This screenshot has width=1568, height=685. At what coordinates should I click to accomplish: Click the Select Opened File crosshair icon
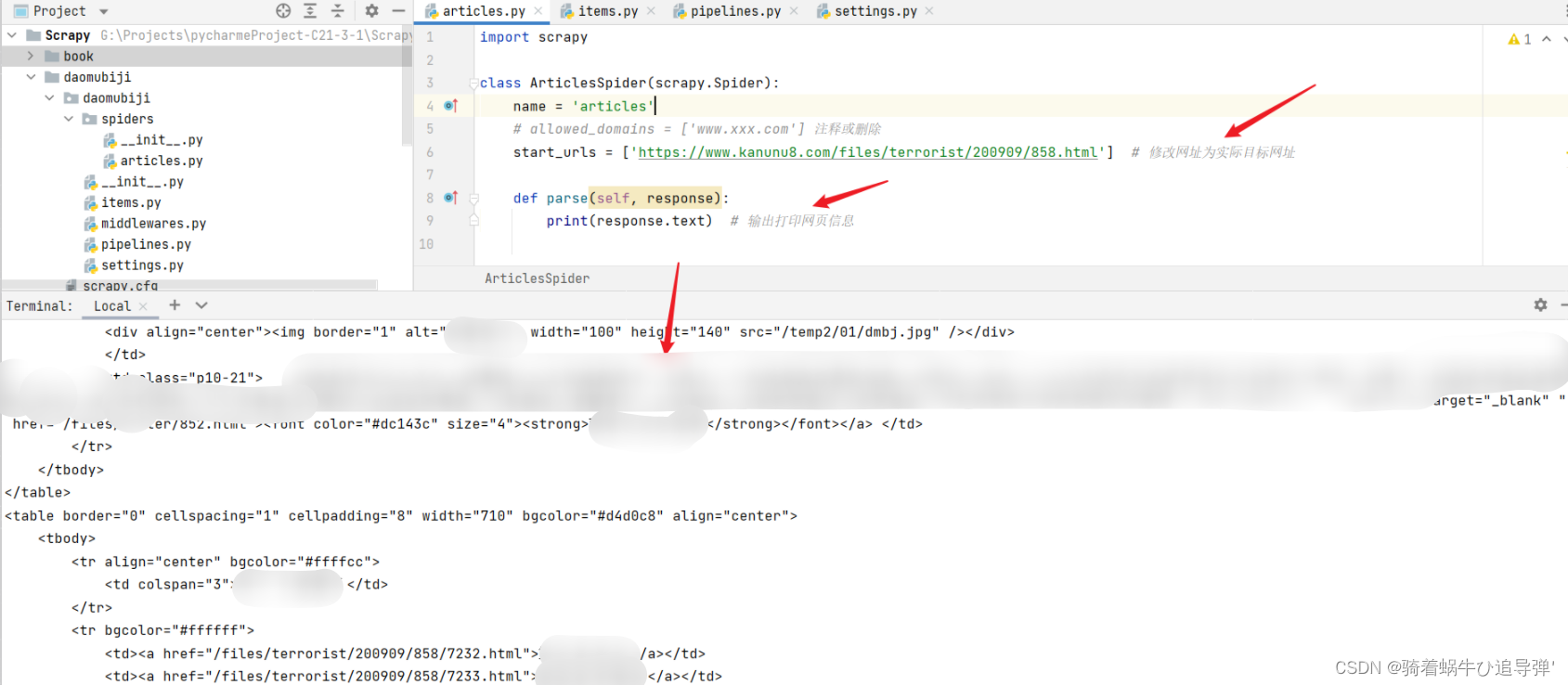[283, 11]
